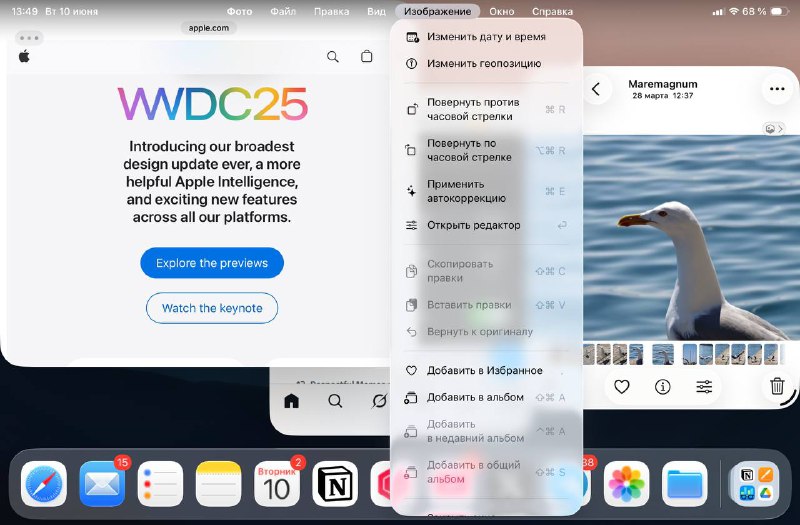Open the Файл menu
The image size is (800, 525).
(283, 11)
